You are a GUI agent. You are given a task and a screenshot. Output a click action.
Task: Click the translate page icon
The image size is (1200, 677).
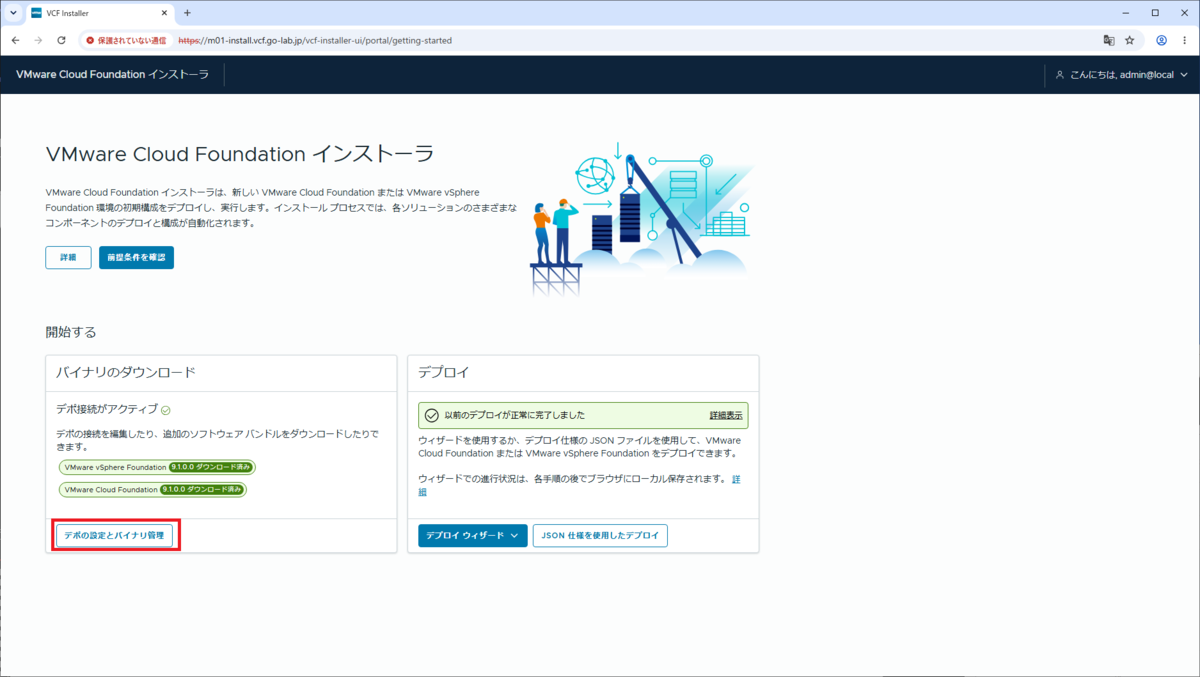coord(1108,41)
